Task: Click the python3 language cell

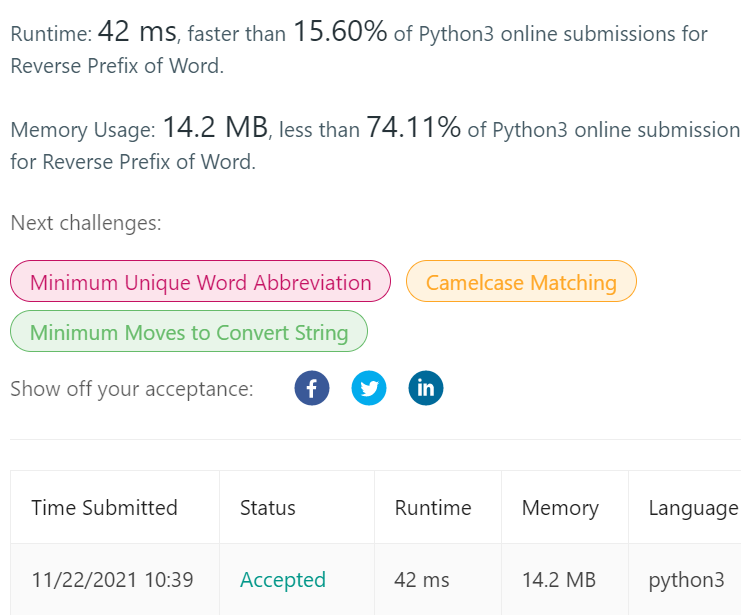Action: [x=685, y=580]
